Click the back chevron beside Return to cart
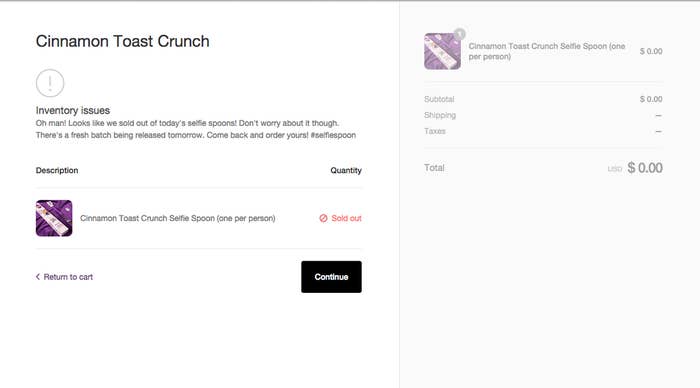 (x=38, y=277)
